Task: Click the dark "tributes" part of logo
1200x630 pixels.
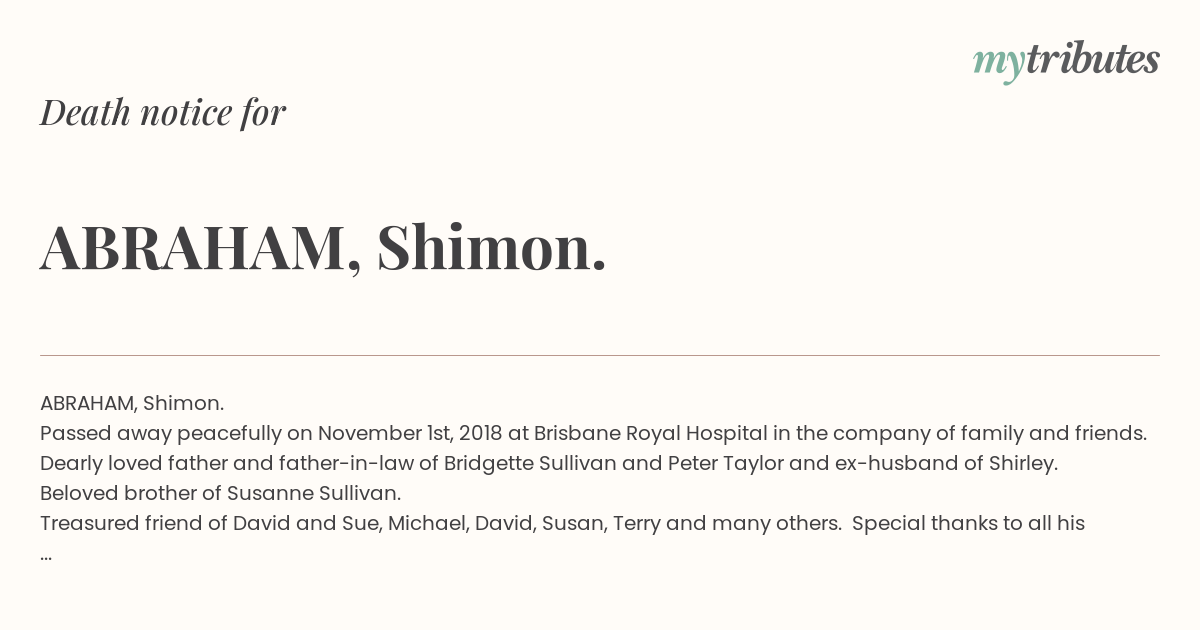Action: point(1092,59)
